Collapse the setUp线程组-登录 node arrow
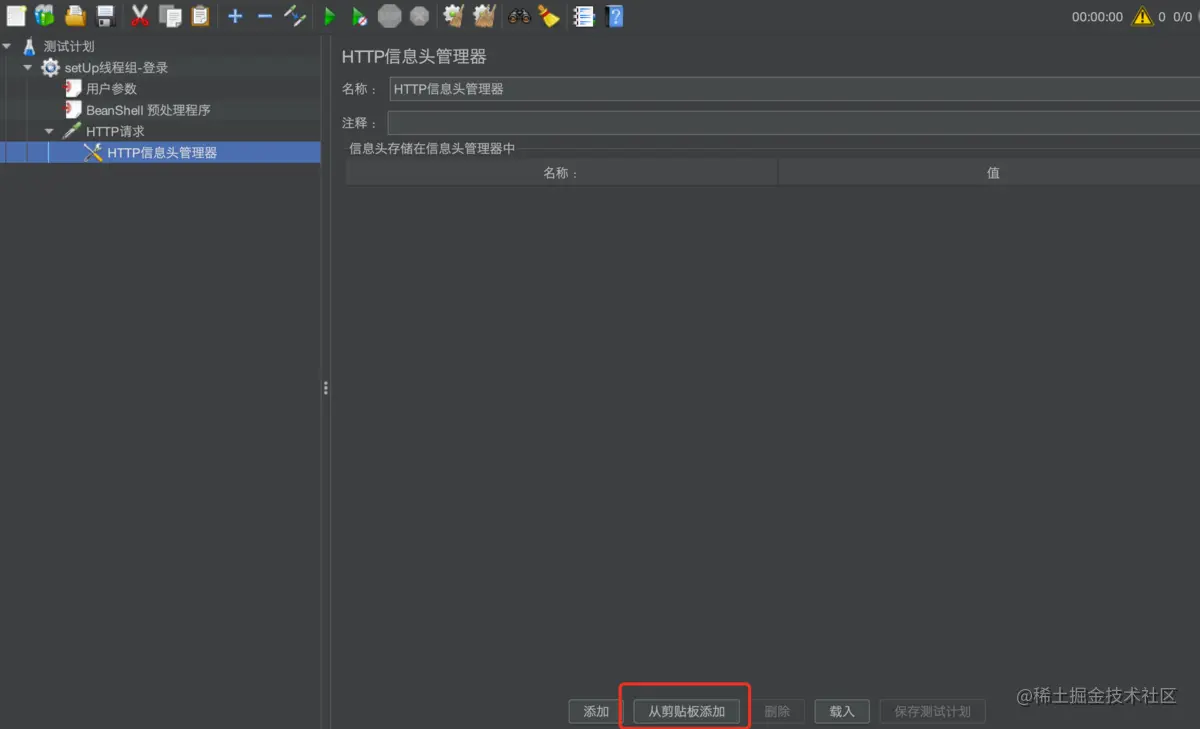The width and height of the screenshot is (1200, 729). point(29,68)
